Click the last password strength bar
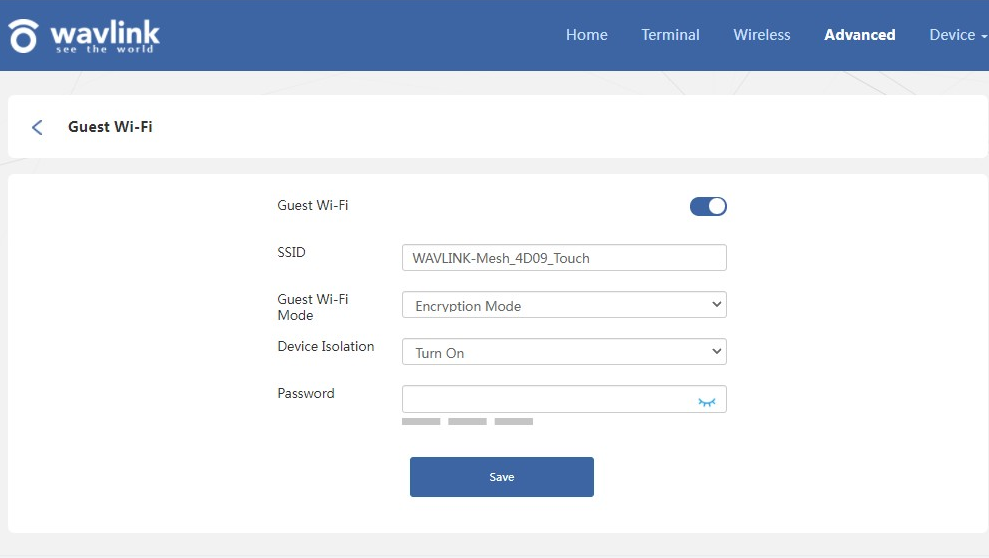 click(514, 422)
